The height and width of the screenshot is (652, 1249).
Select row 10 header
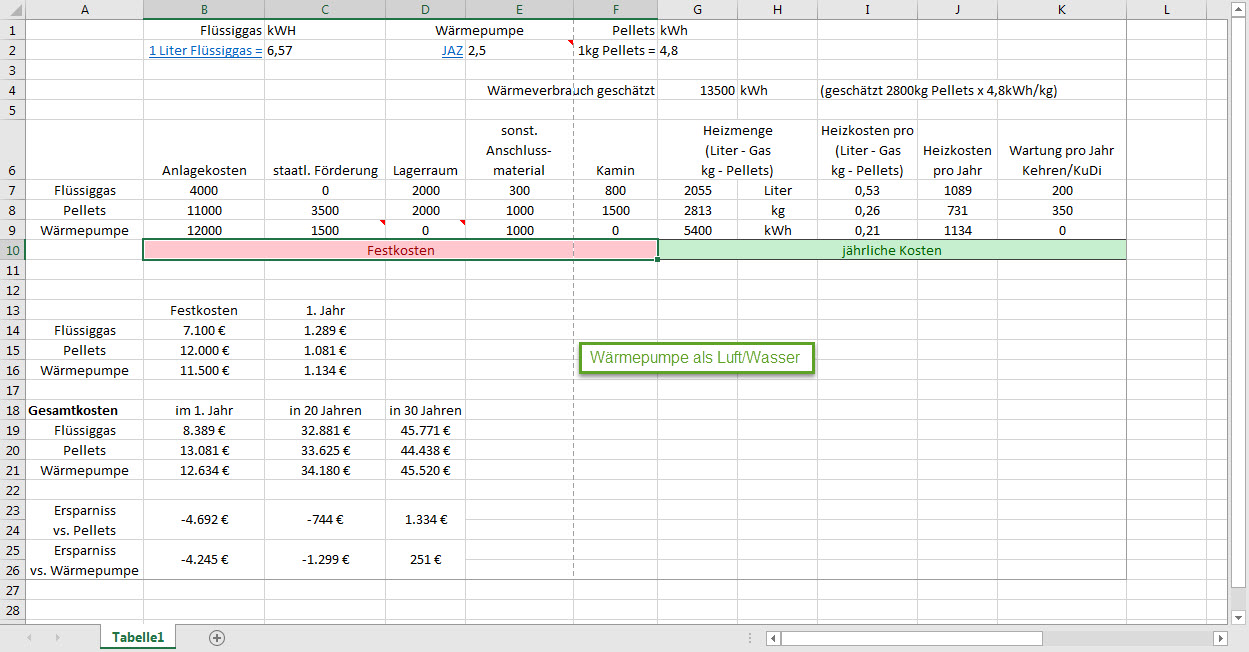tap(12, 250)
